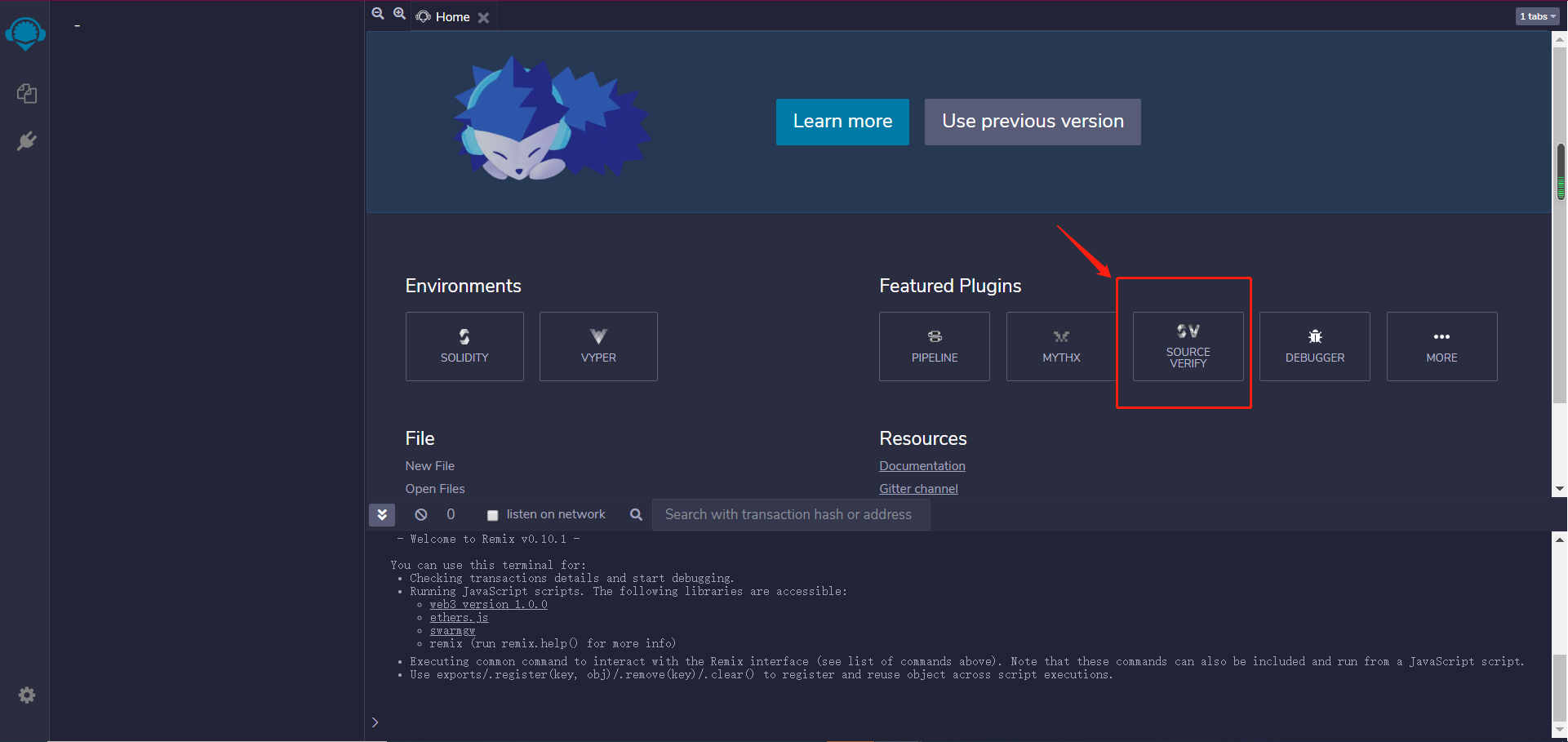Open the File explorers sidebar icon
1568x742 pixels.
(x=26, y=93)
